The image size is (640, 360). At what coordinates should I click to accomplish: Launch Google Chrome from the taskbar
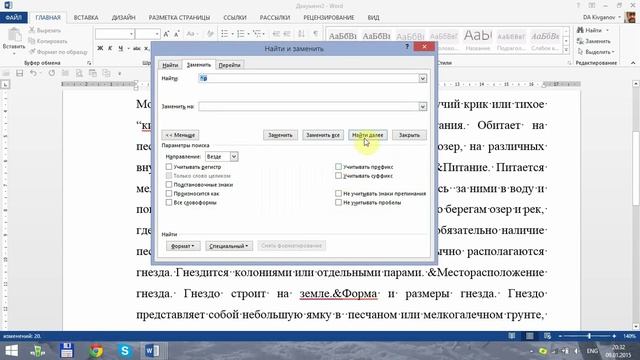coord(96,351)
